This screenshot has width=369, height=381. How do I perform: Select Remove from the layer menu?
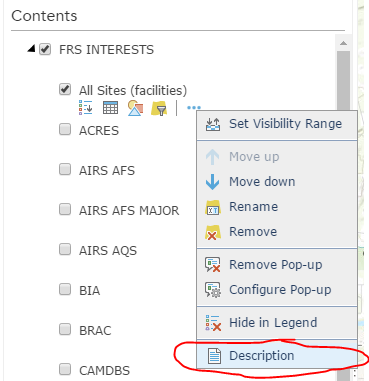(x=277, y=232)
